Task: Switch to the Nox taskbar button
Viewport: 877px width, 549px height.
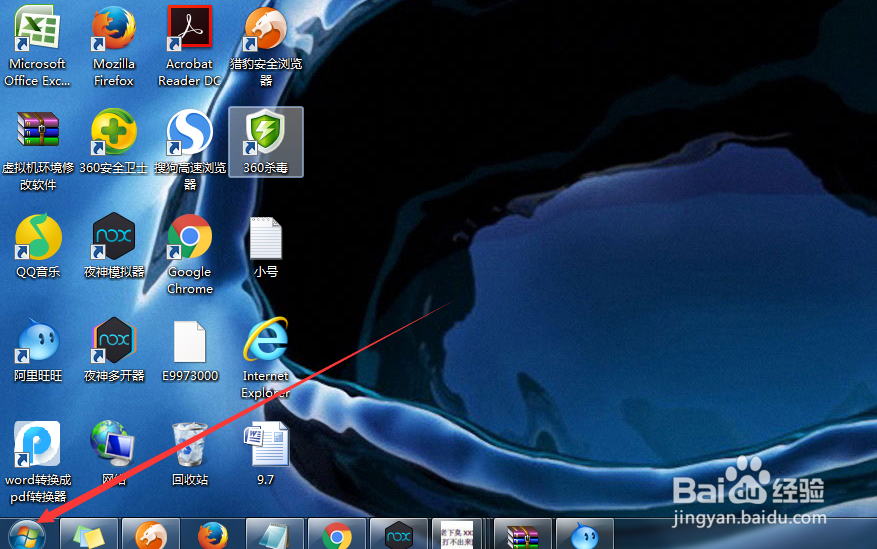Action: 399,534
